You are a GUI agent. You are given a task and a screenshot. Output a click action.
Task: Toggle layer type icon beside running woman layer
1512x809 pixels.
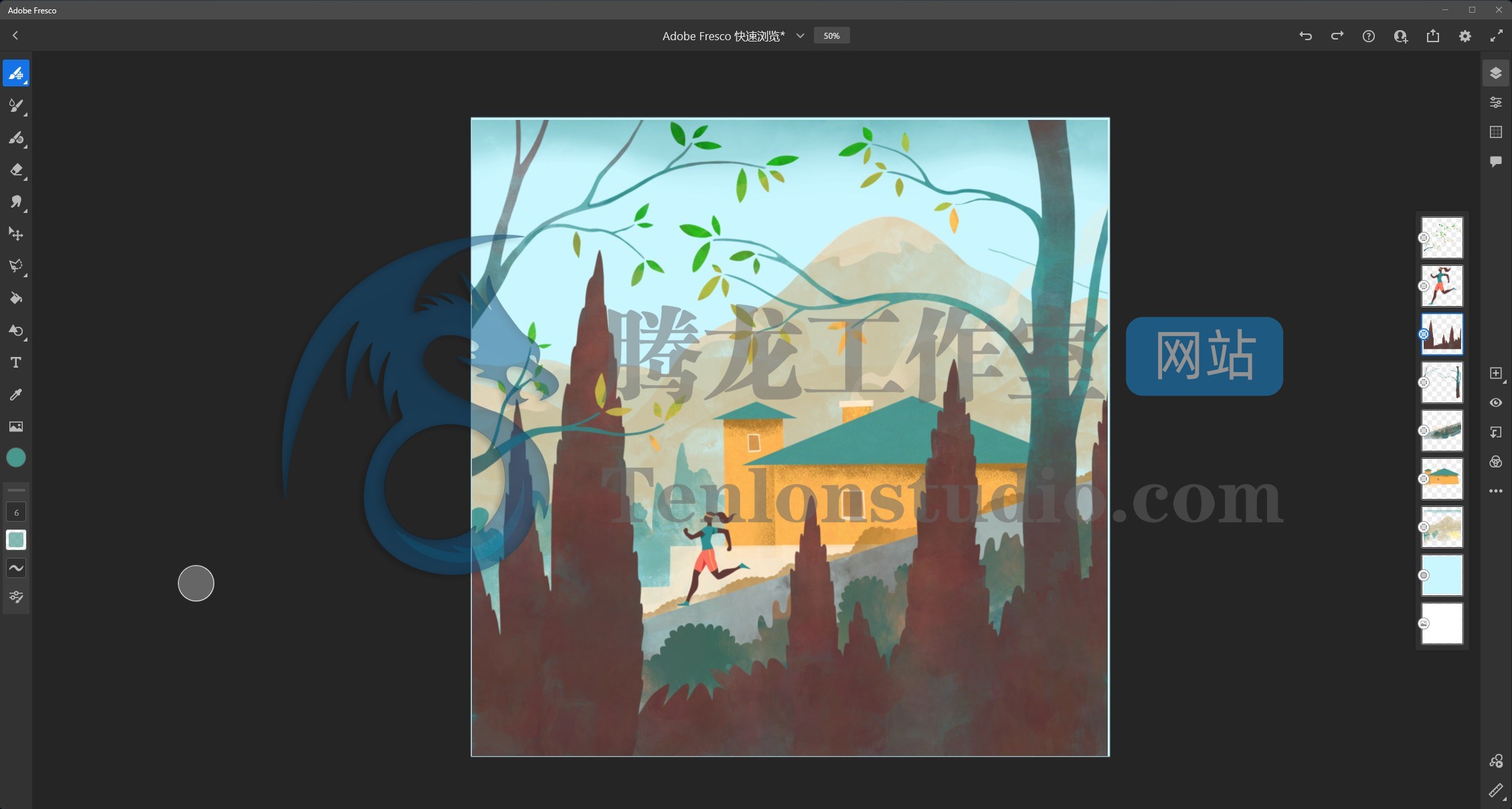[x=1424, y=286]
